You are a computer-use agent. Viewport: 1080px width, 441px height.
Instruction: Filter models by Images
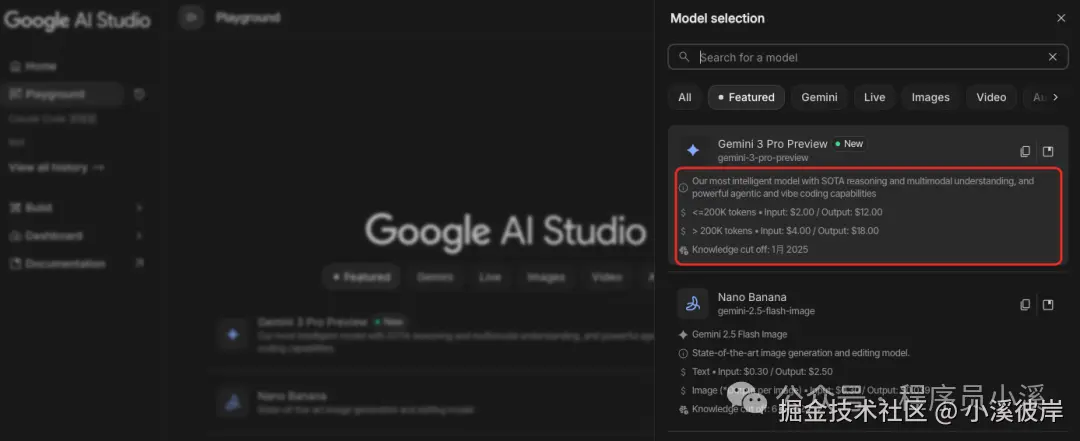click(930, 97)
